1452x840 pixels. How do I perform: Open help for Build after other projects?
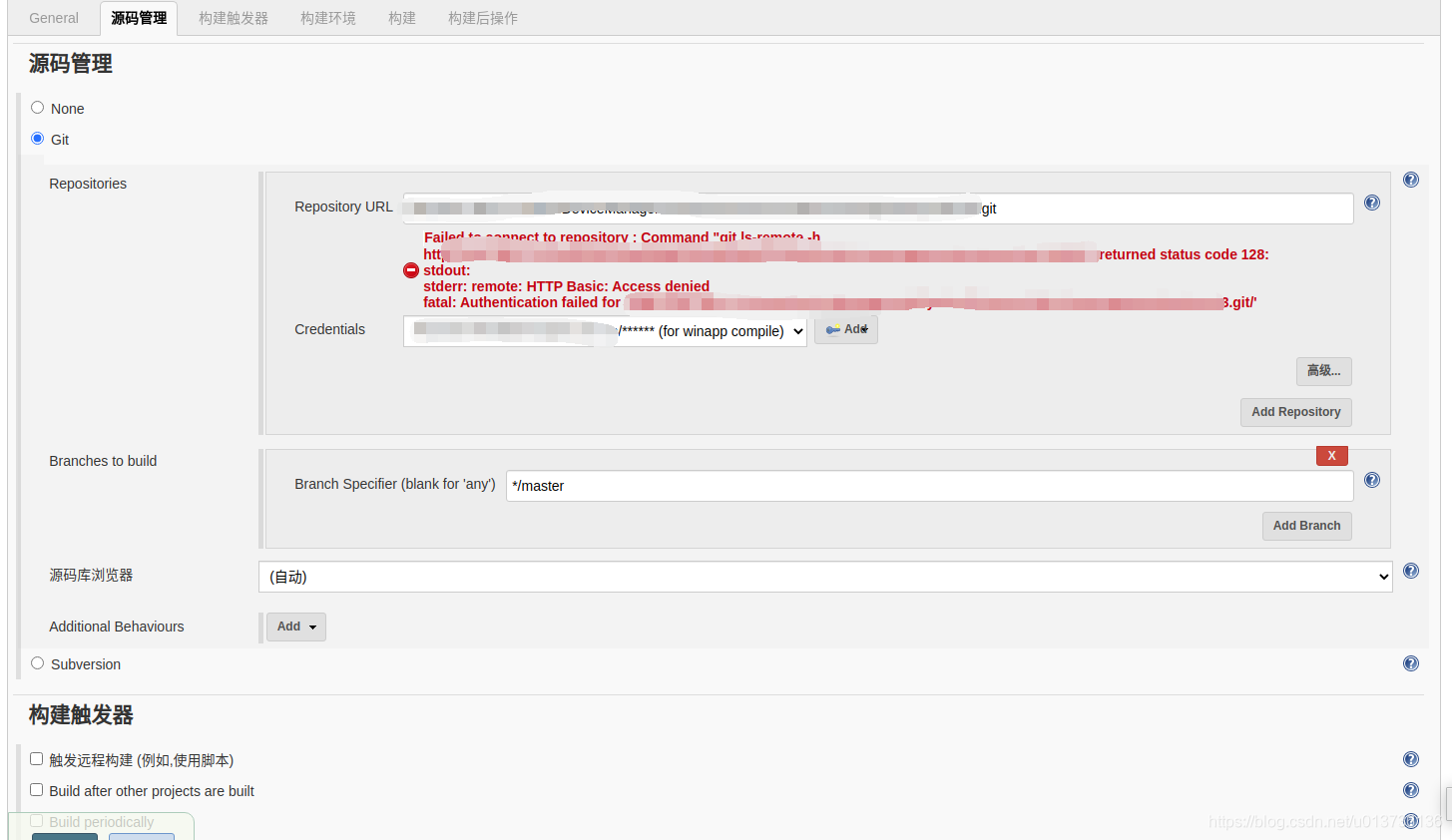pos(1410,790)
